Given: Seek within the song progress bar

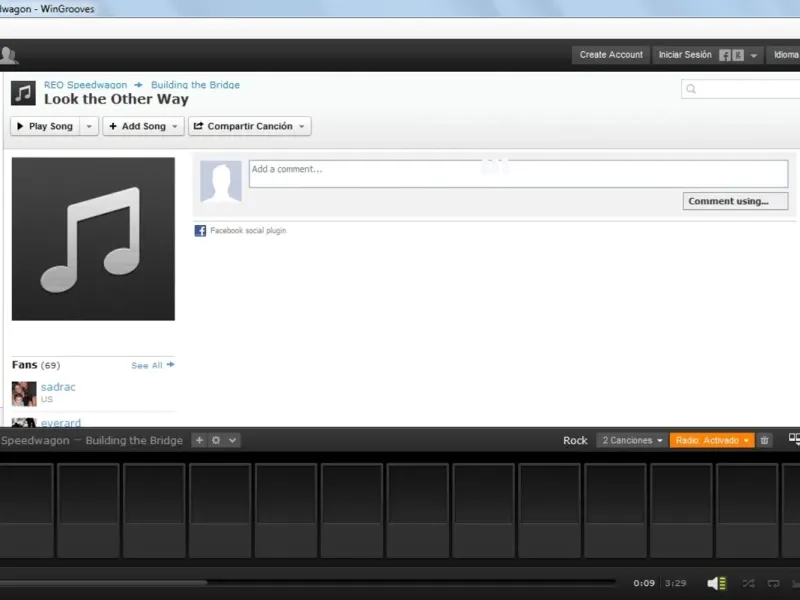Looking at the screenshot, I should click(x=308, y=582).
